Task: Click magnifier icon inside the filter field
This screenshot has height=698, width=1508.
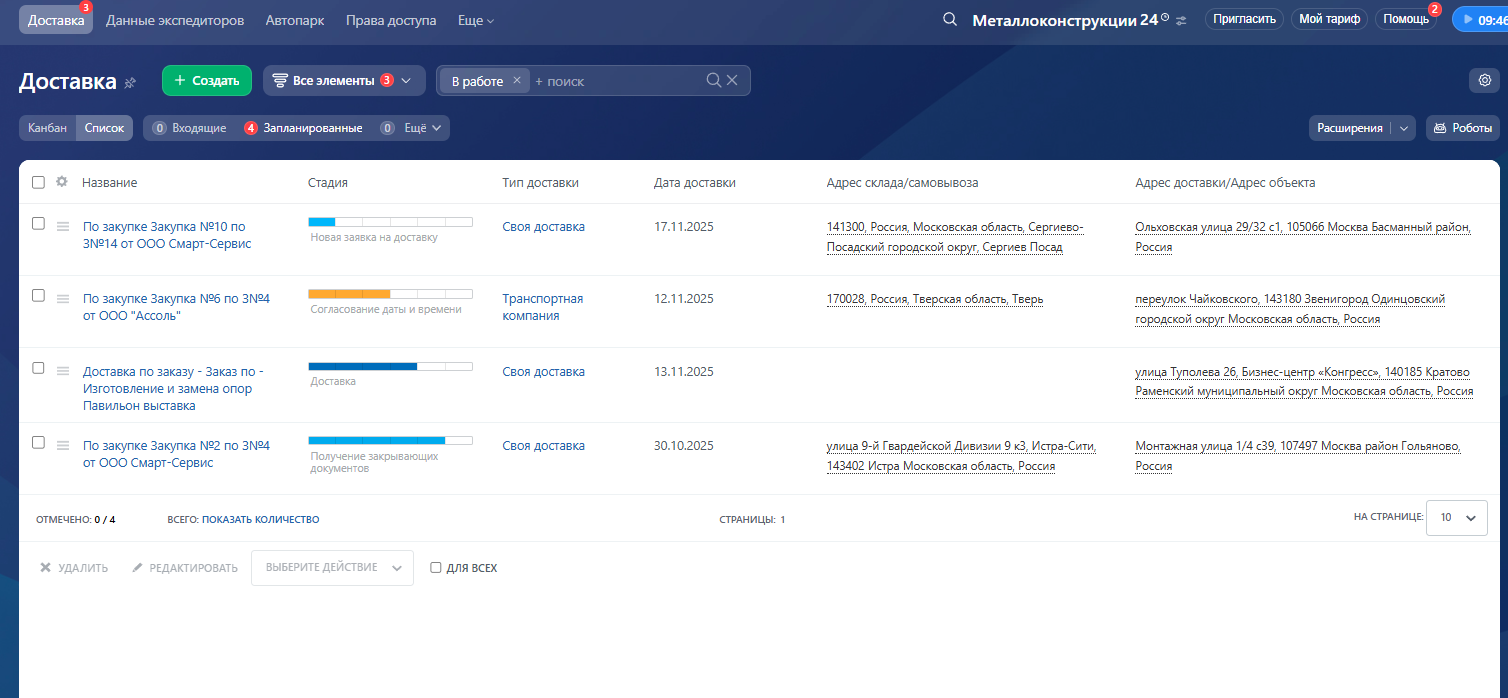Action: (713, 81)
